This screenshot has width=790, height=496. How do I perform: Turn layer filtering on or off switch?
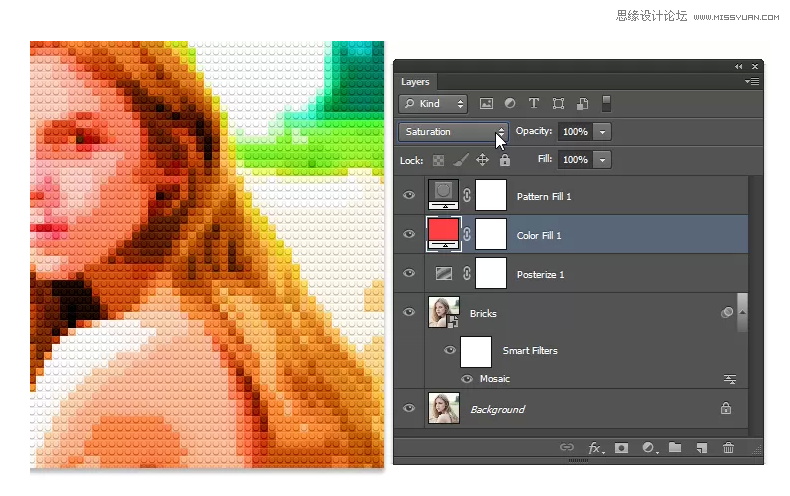(x=607, y=103)
